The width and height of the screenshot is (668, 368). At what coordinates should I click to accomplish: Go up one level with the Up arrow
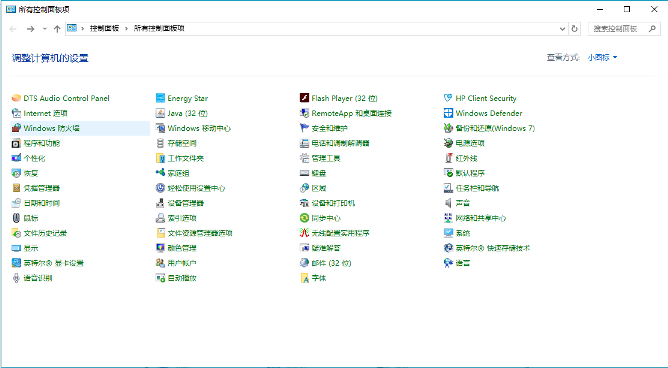(57, 29)
